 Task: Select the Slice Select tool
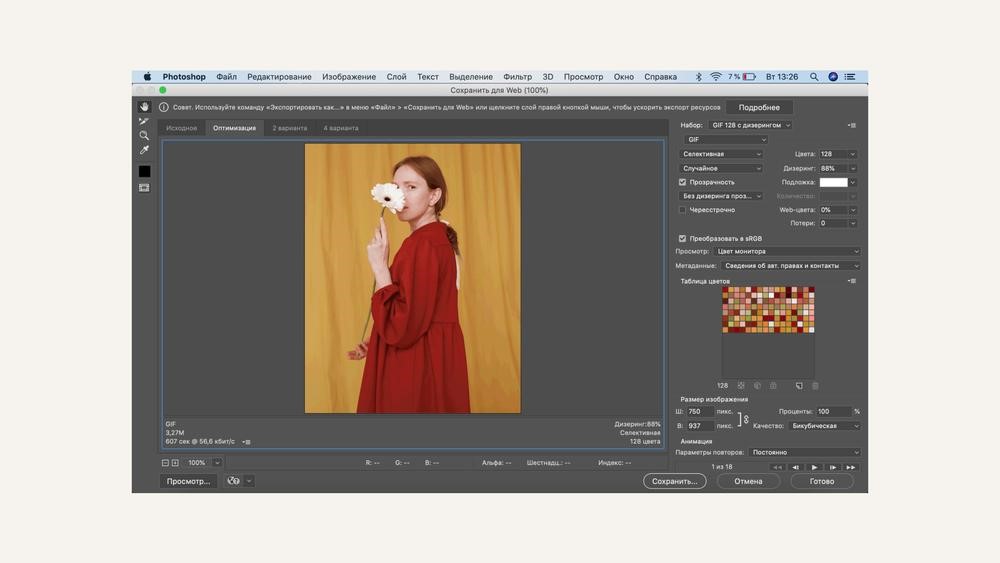144,121
